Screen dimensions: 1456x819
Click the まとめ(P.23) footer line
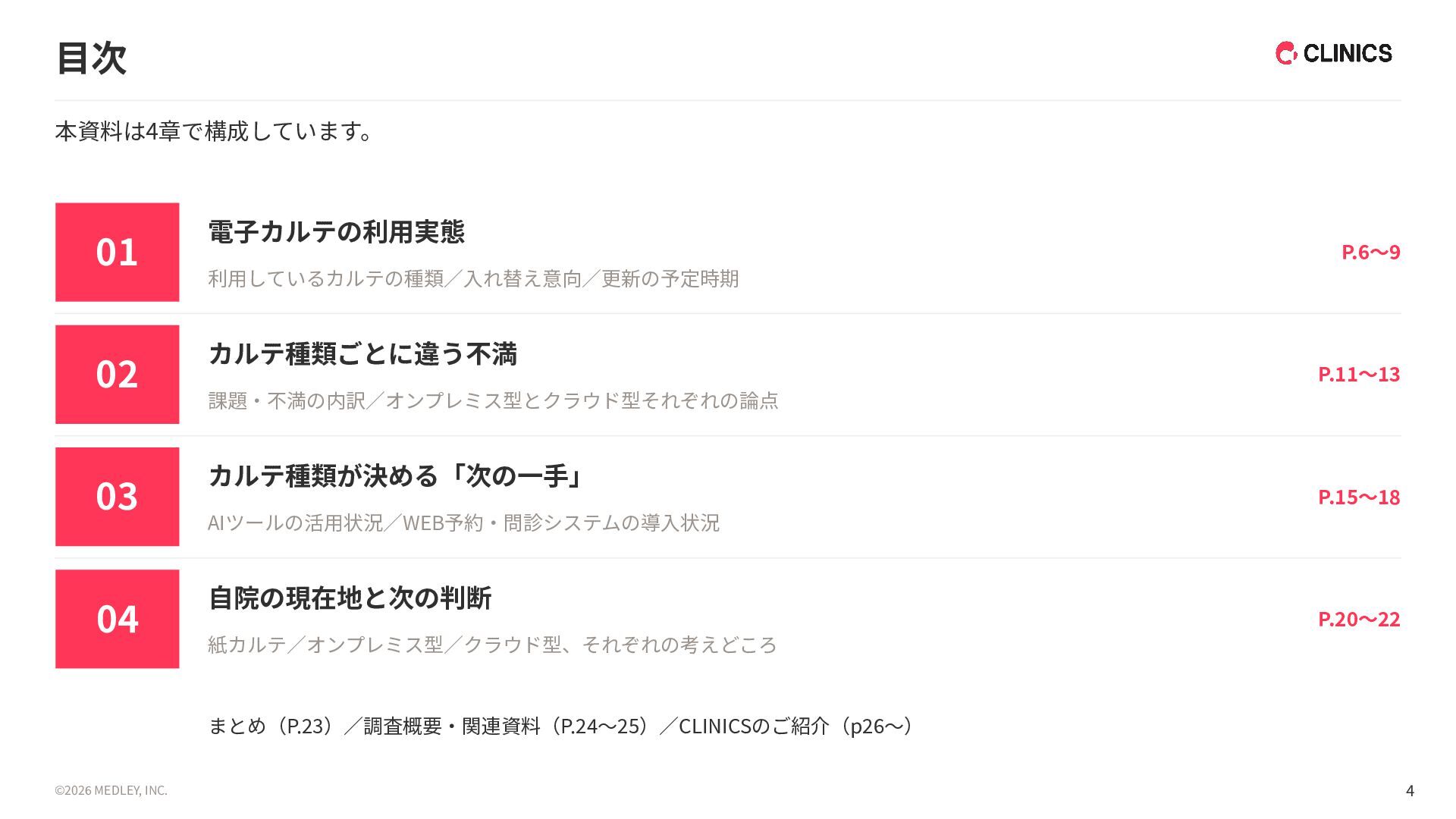561,726
